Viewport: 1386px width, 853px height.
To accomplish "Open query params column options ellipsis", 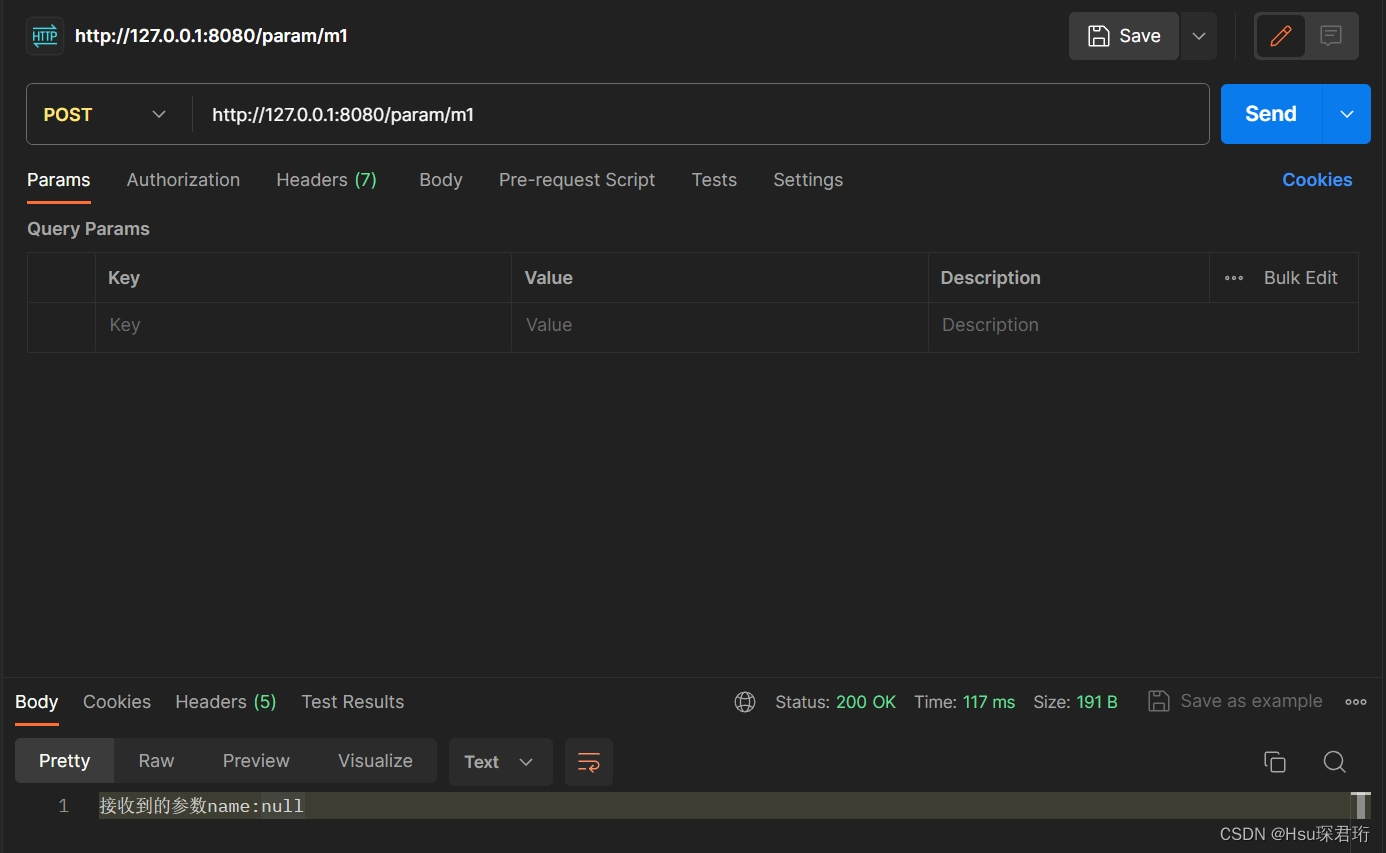I will (x=1234, y=278).
